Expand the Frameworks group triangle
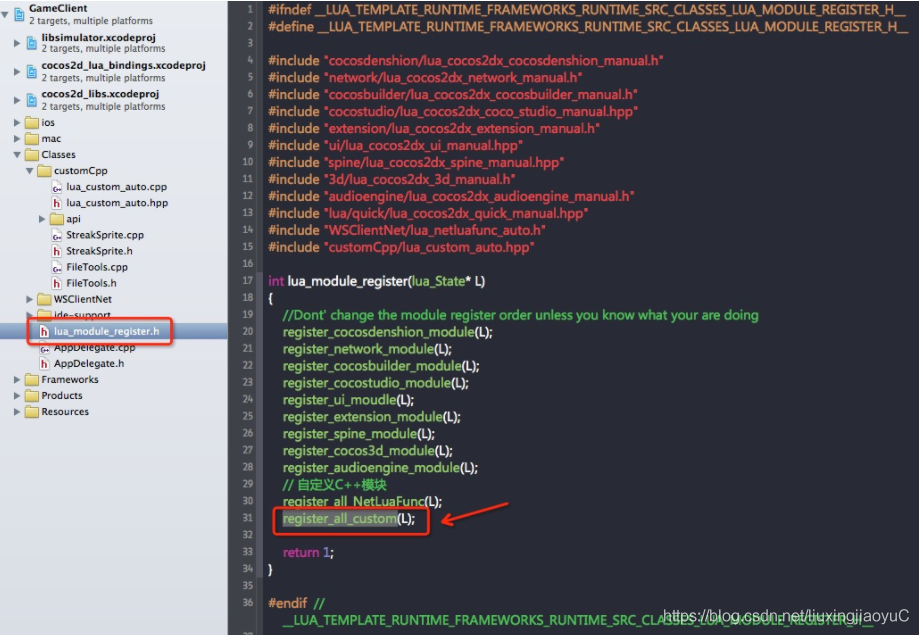Viewport: 919px width, 635px height. click(17, 380)
